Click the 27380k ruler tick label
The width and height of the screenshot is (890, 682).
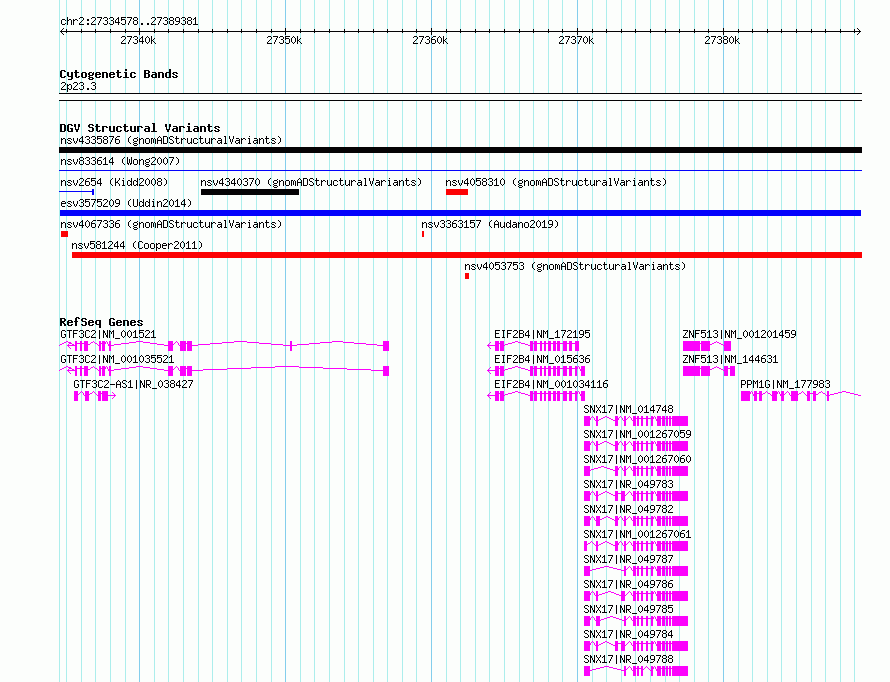click(x=721, y=40)
